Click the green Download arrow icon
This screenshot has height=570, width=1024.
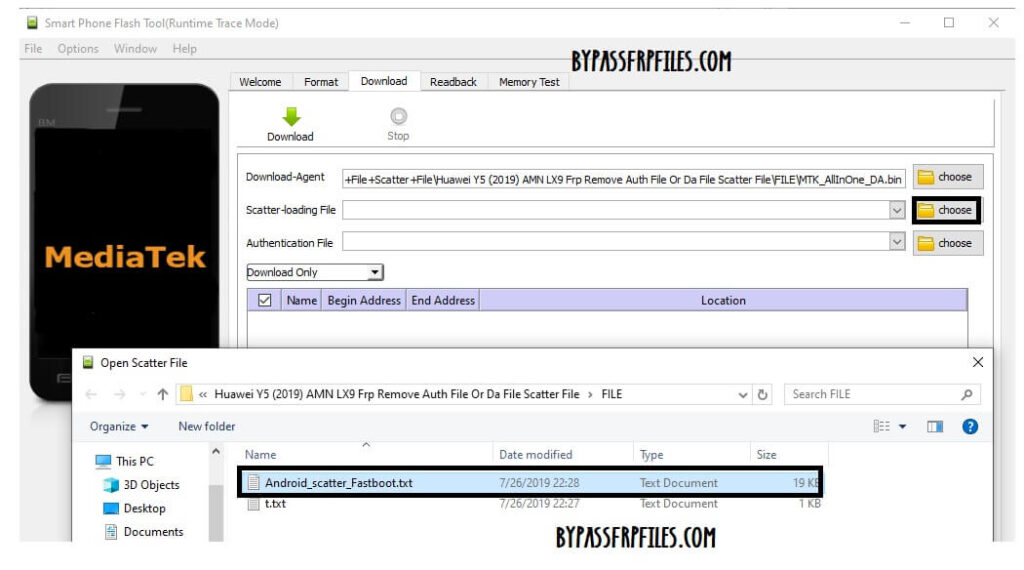tap(290, 117)
